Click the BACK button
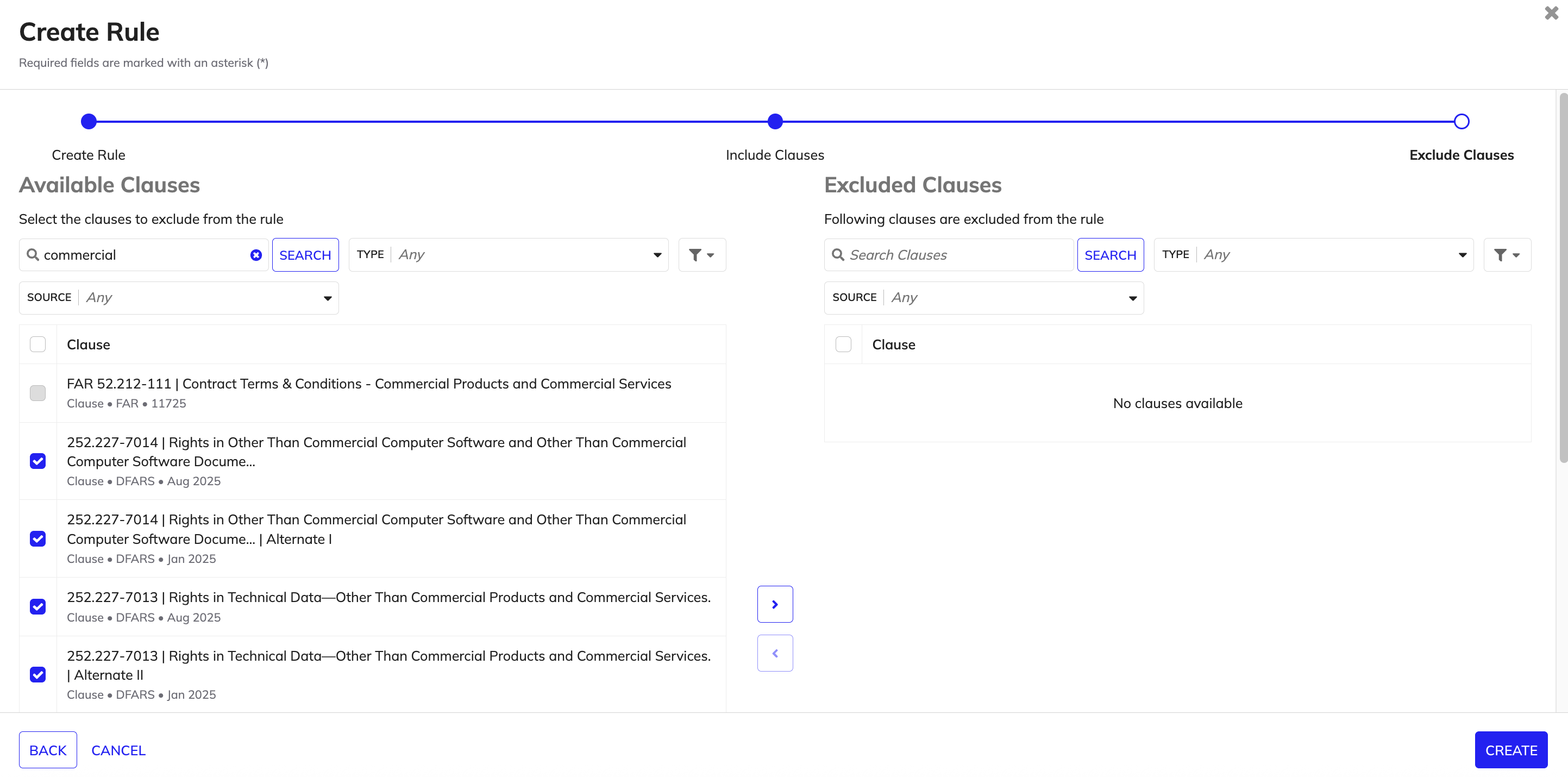This screenshot has width=1568, height=777. tap(48, 750)
